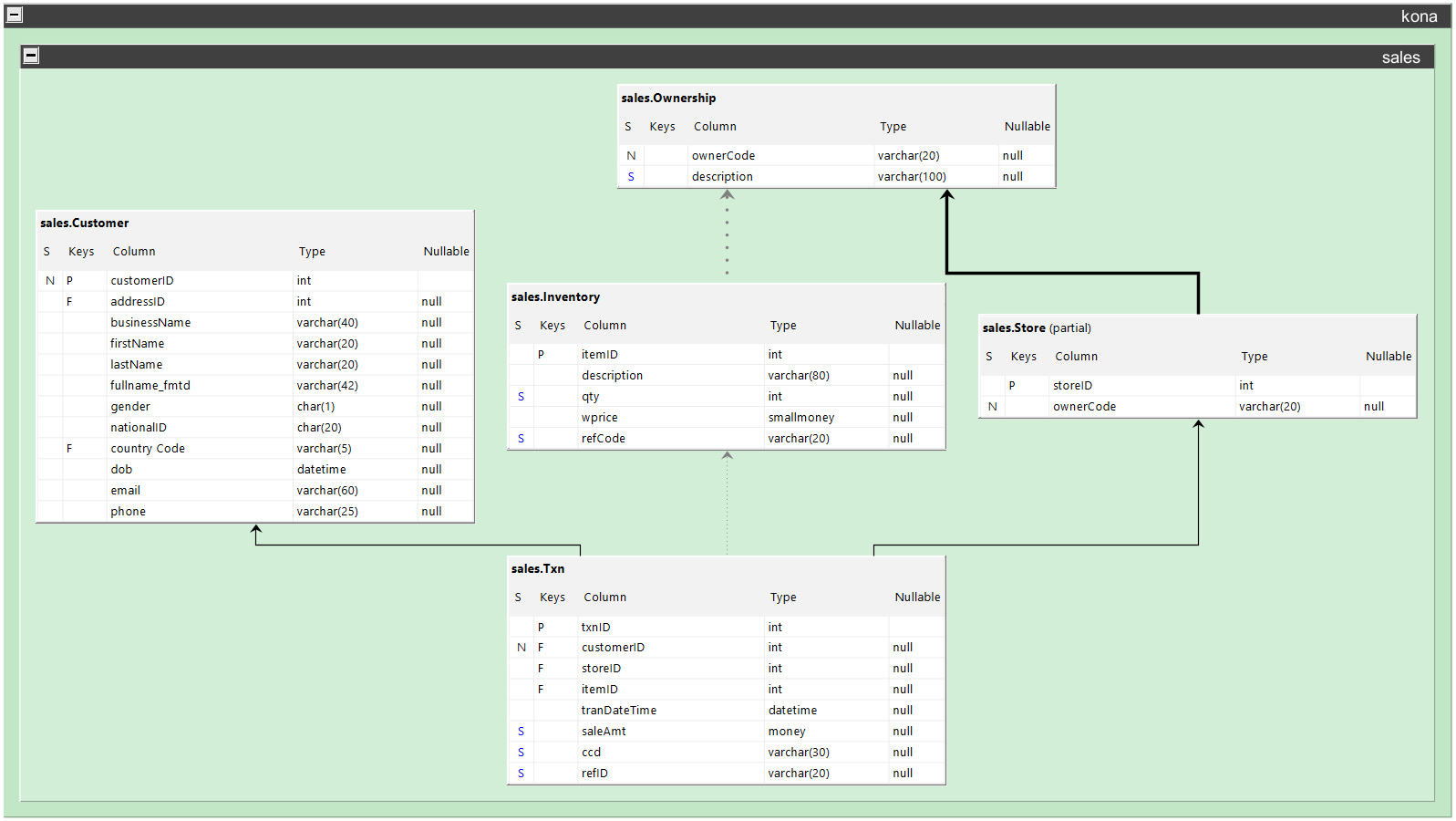Select the sales.Ownership table title
The image size is (1456, 821).
(x=668, y=98)
